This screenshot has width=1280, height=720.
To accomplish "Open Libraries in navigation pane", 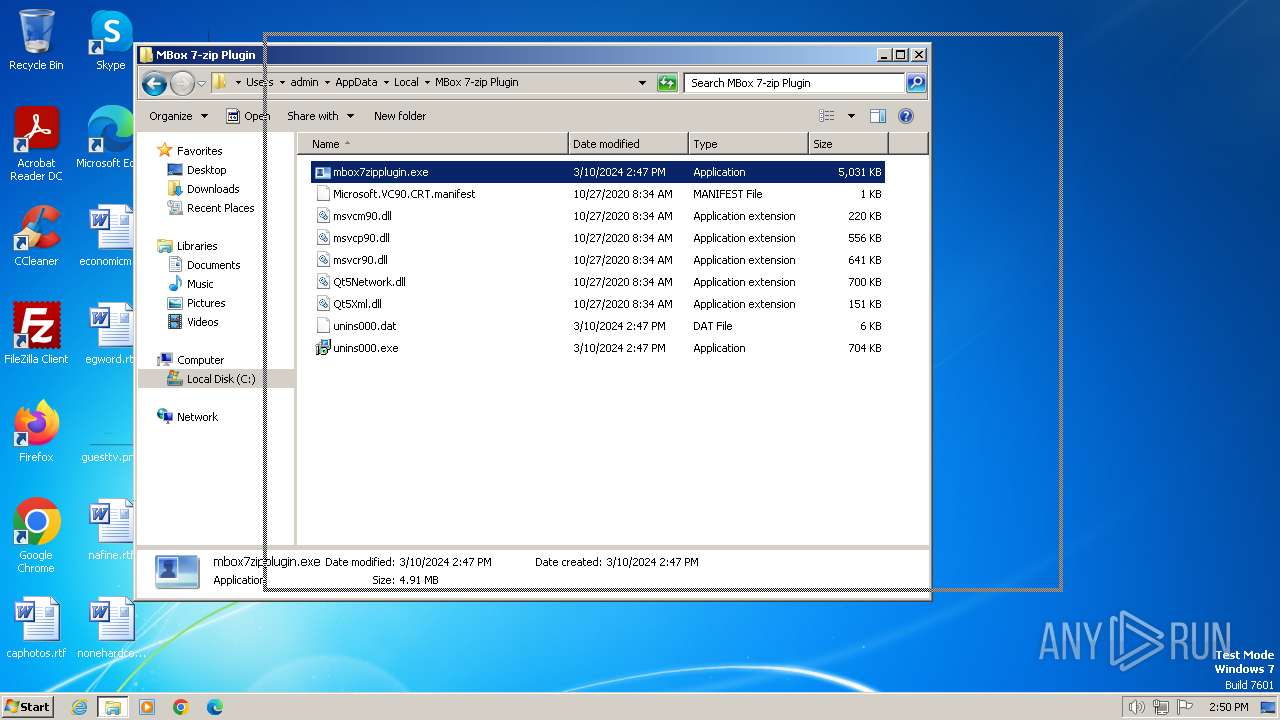I will pyautogui.click(x=197, y=246).
